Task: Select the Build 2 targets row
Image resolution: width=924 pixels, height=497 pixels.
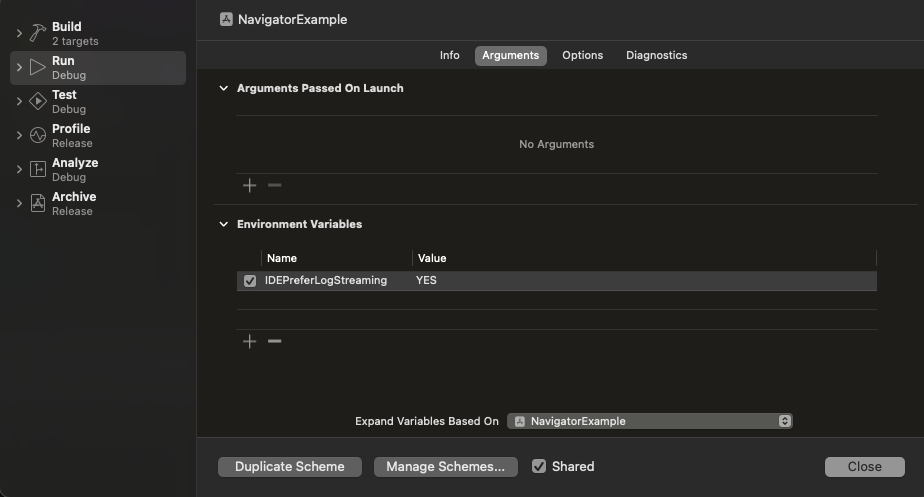Action: pyautogui.click(x=98, y=34)
